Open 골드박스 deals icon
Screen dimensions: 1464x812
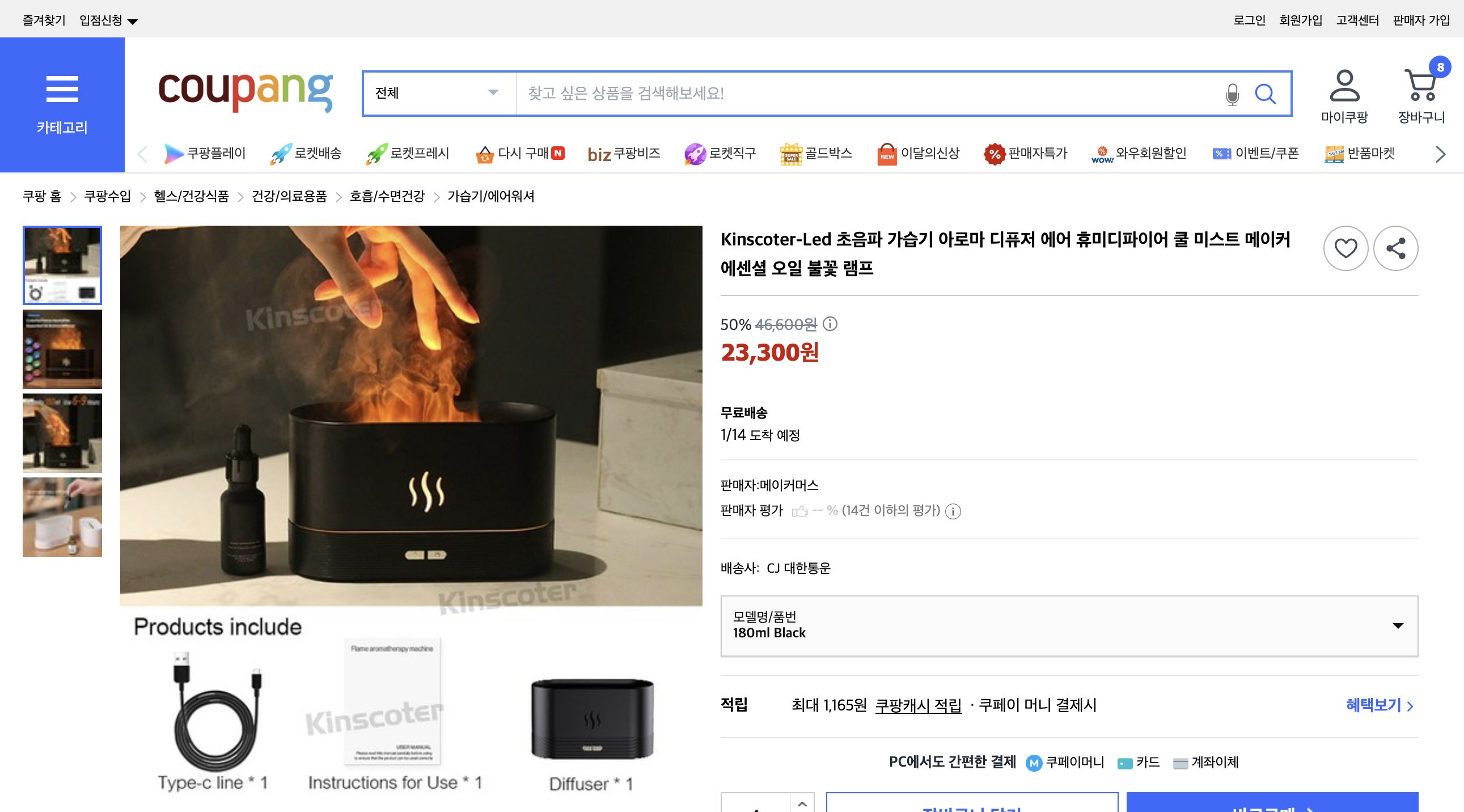tap(790, 154)
